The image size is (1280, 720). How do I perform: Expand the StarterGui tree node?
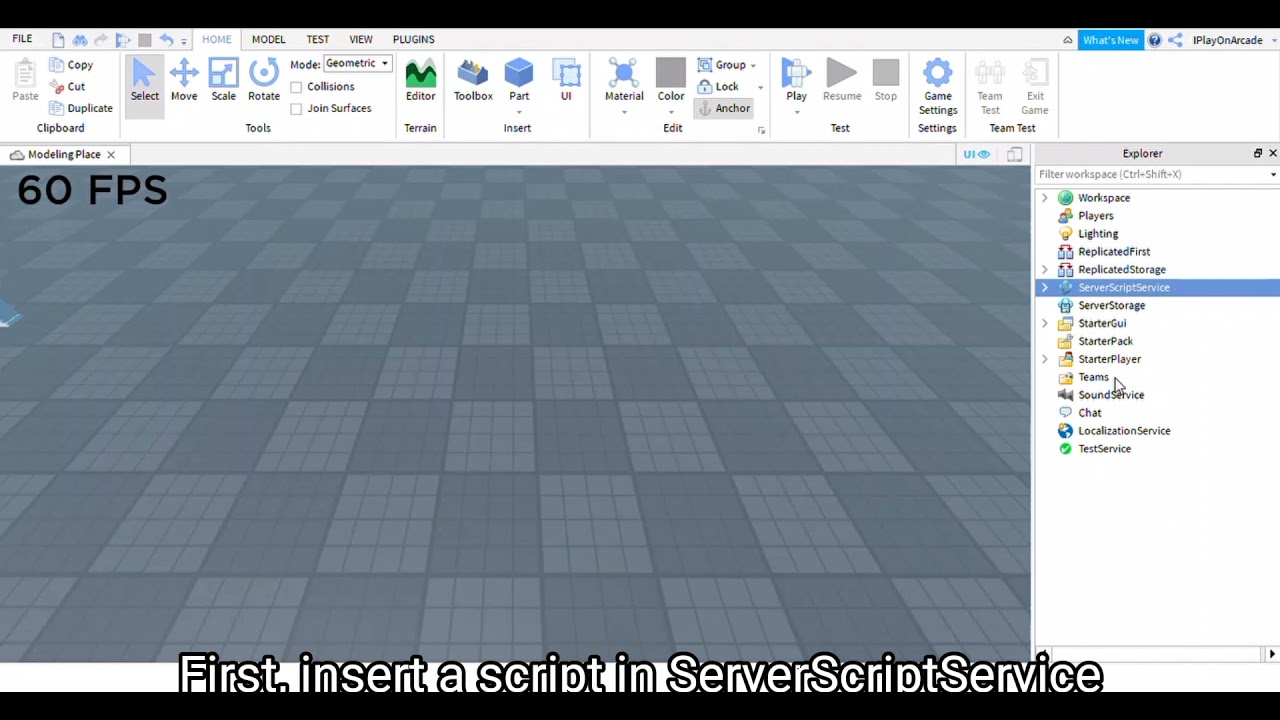(x=1045, y=324)
